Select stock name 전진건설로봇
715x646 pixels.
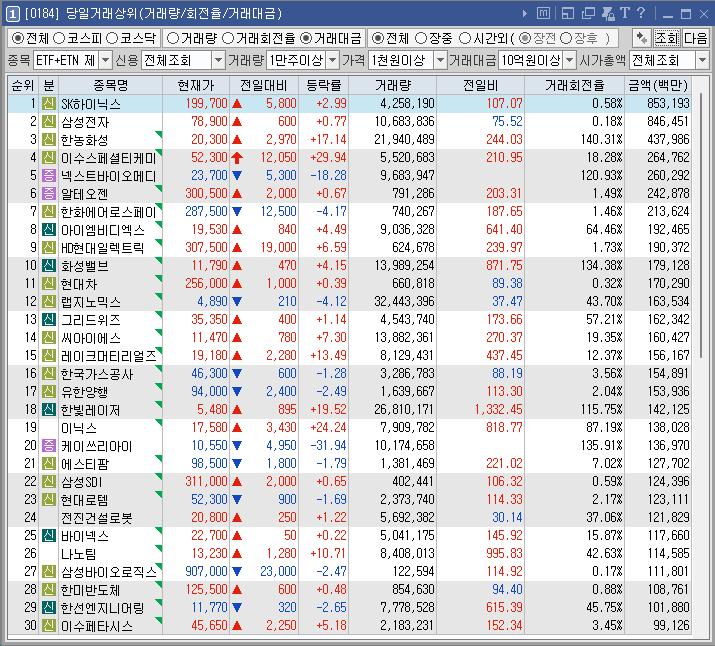click(x=97, y=518)
